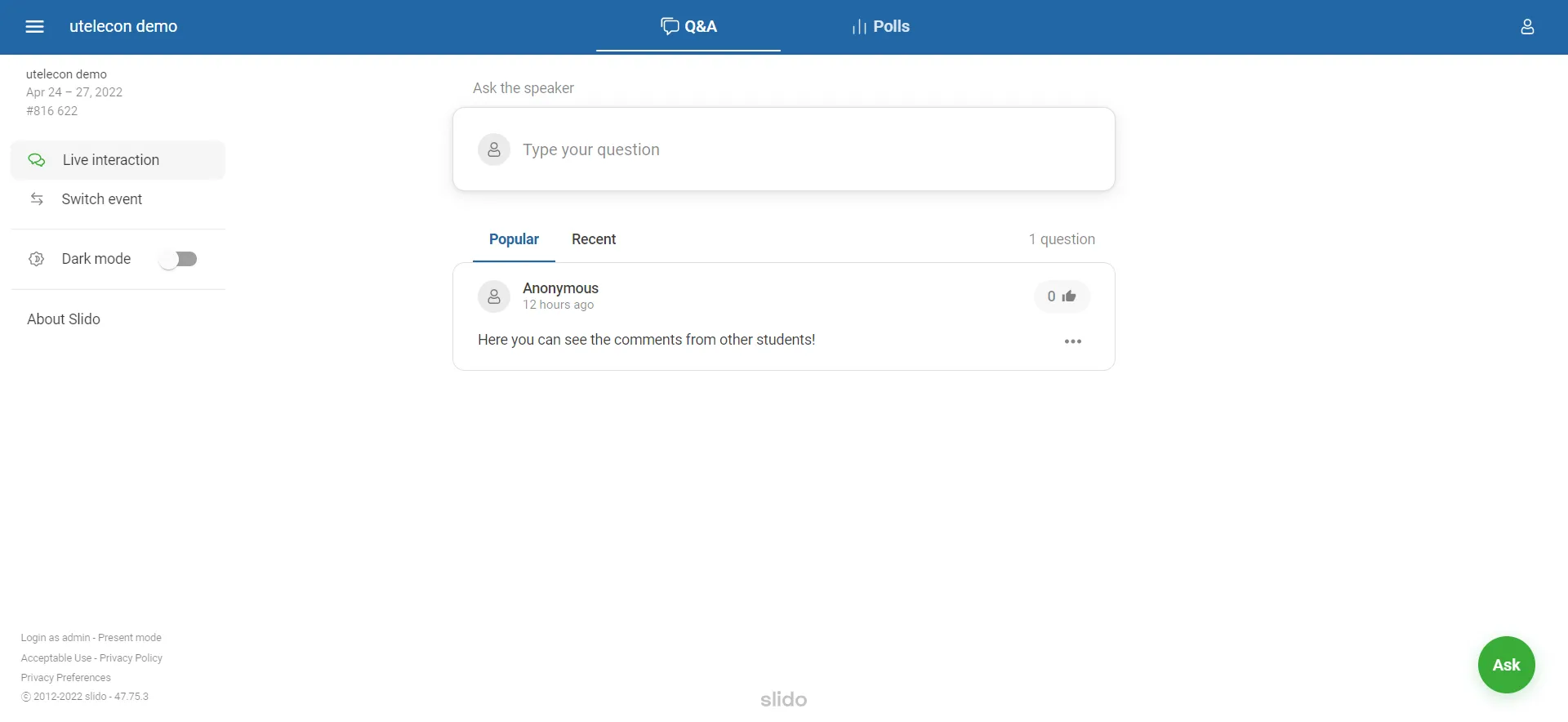
Task: Click the Login as admin link
Action: pyautogui.click(x=56, y=638)
